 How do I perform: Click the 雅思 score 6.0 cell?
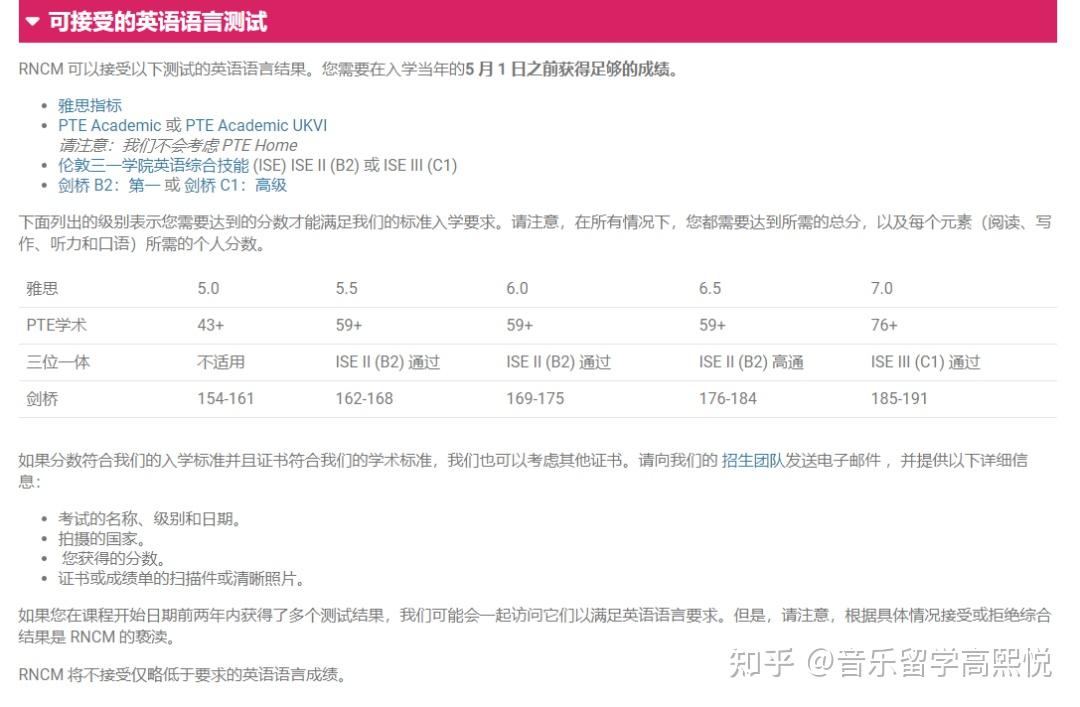click(x=517, y=289)
